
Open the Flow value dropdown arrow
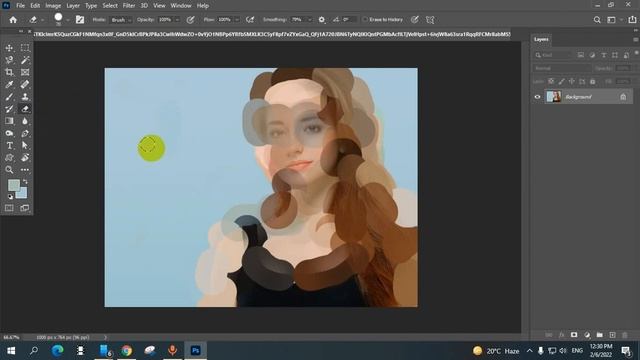tap(237, 20)
